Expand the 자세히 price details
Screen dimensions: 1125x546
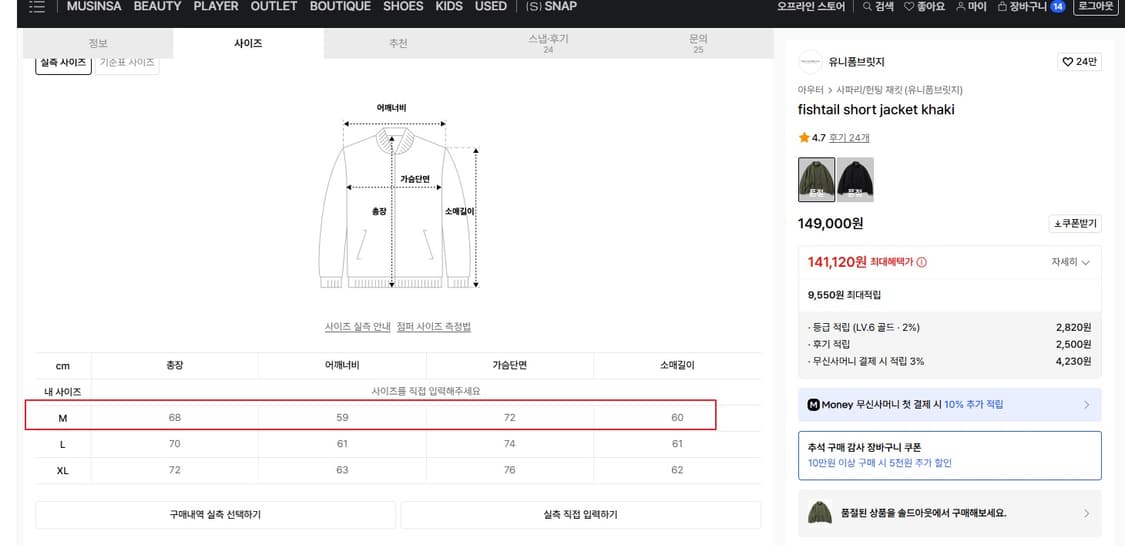(x=1070, y=262)
